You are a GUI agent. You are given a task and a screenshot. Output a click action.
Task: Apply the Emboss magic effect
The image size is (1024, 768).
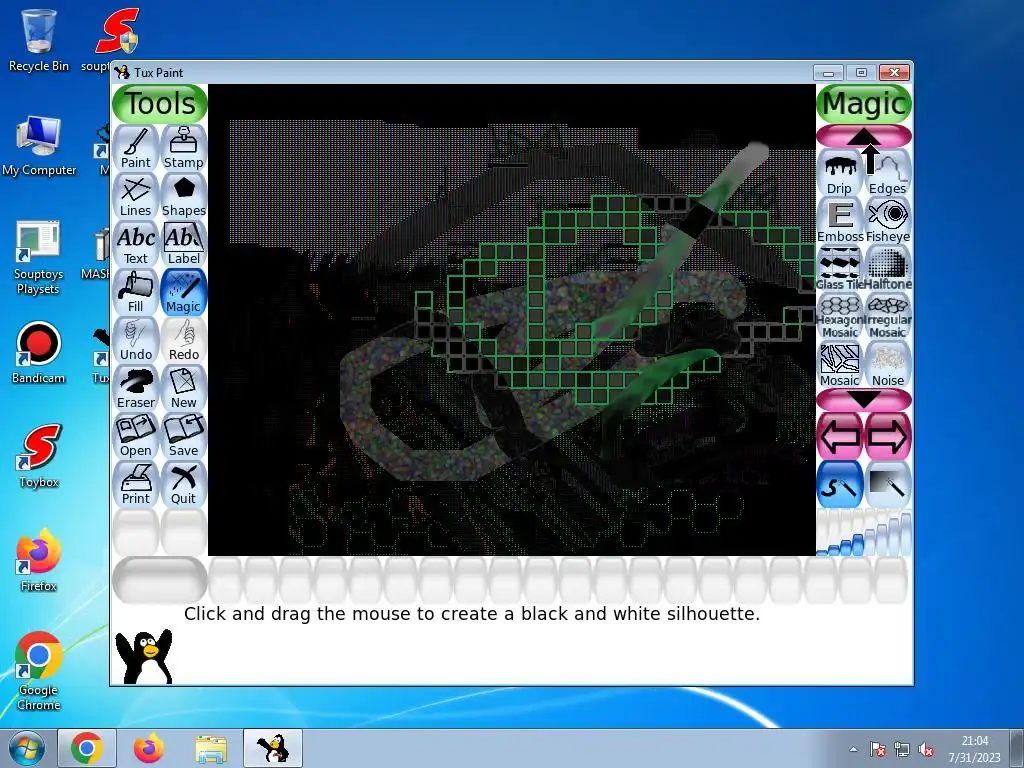tap(840, 221)
